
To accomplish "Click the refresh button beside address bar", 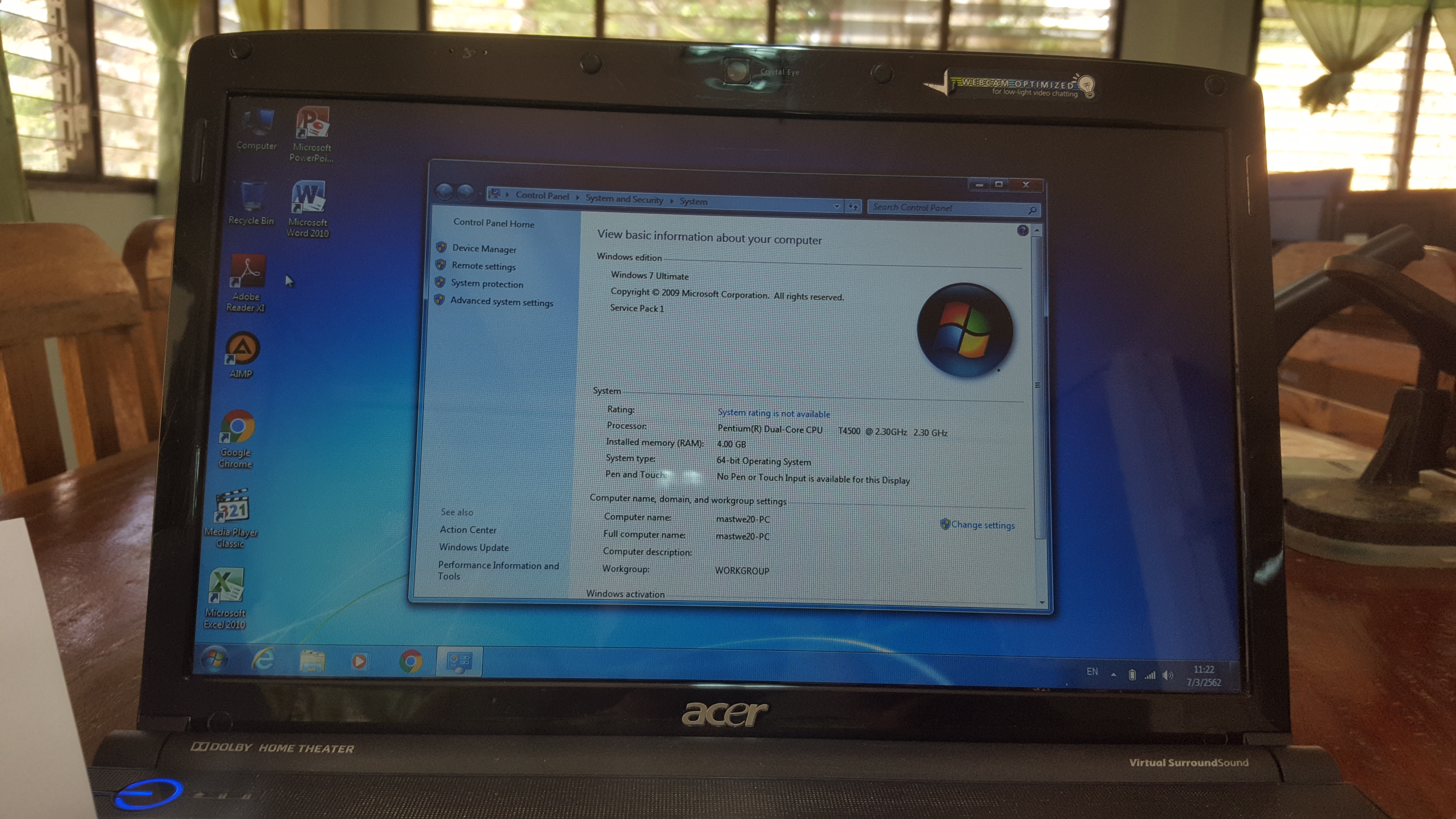I will tap(853, 207).
